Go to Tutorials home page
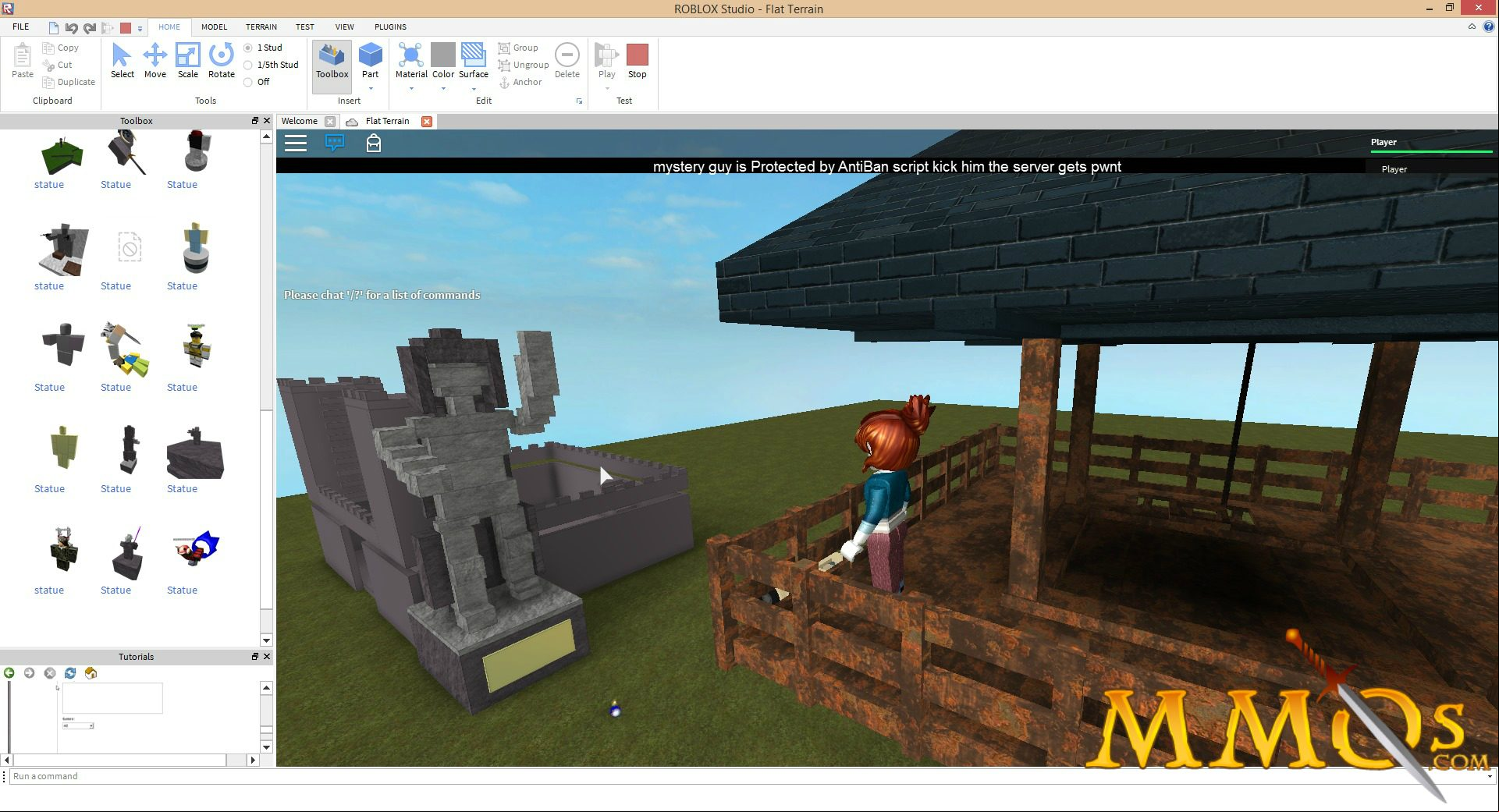Viewport: 1499px width, 812px height. pos(91,672)
